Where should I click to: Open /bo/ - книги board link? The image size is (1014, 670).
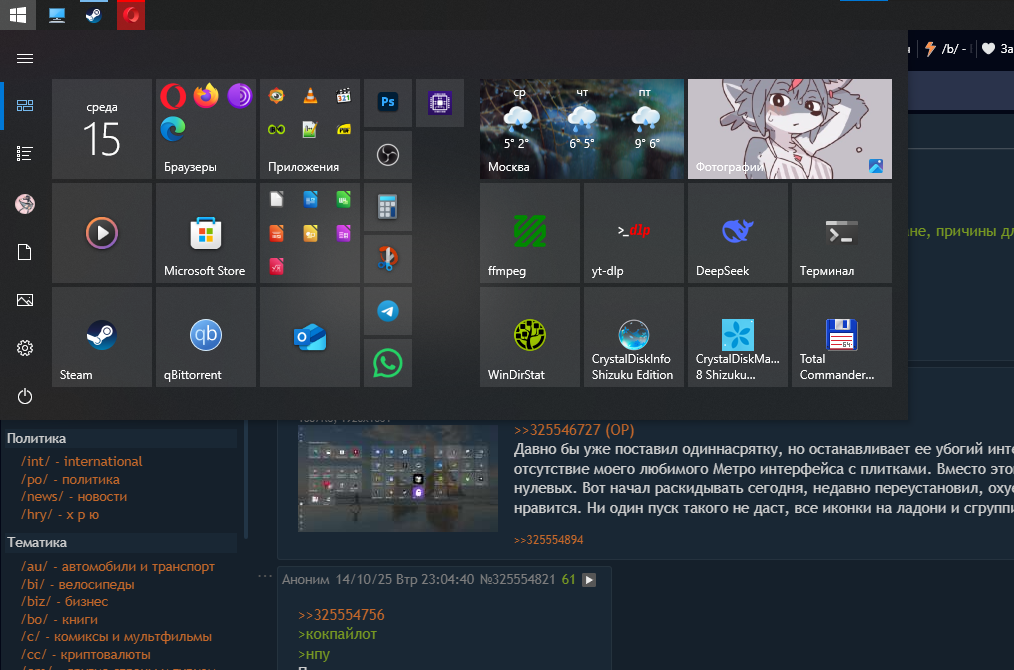click(x=59, y=619)
